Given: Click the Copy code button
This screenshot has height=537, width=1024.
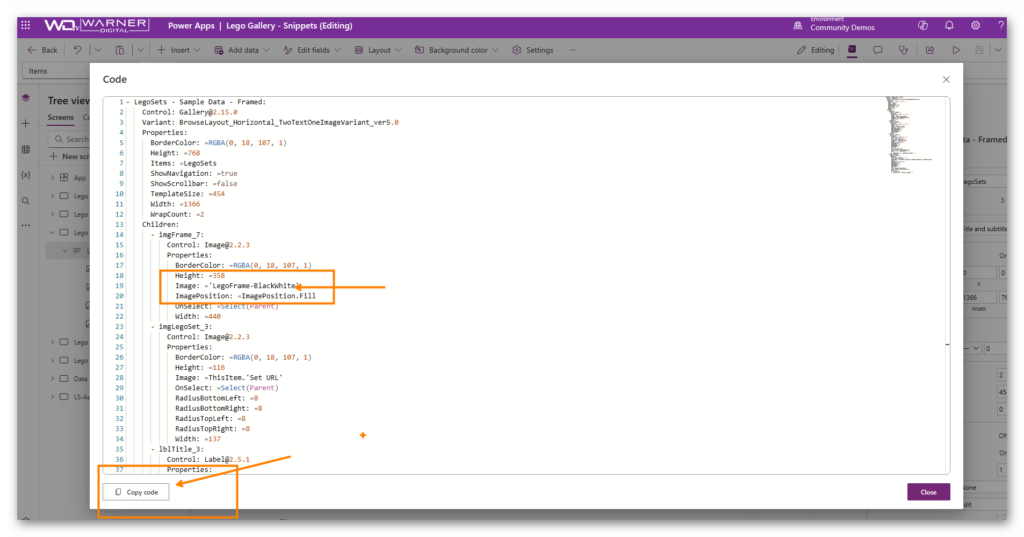Looking at the screenshot, I should click(x=136, y=492).
